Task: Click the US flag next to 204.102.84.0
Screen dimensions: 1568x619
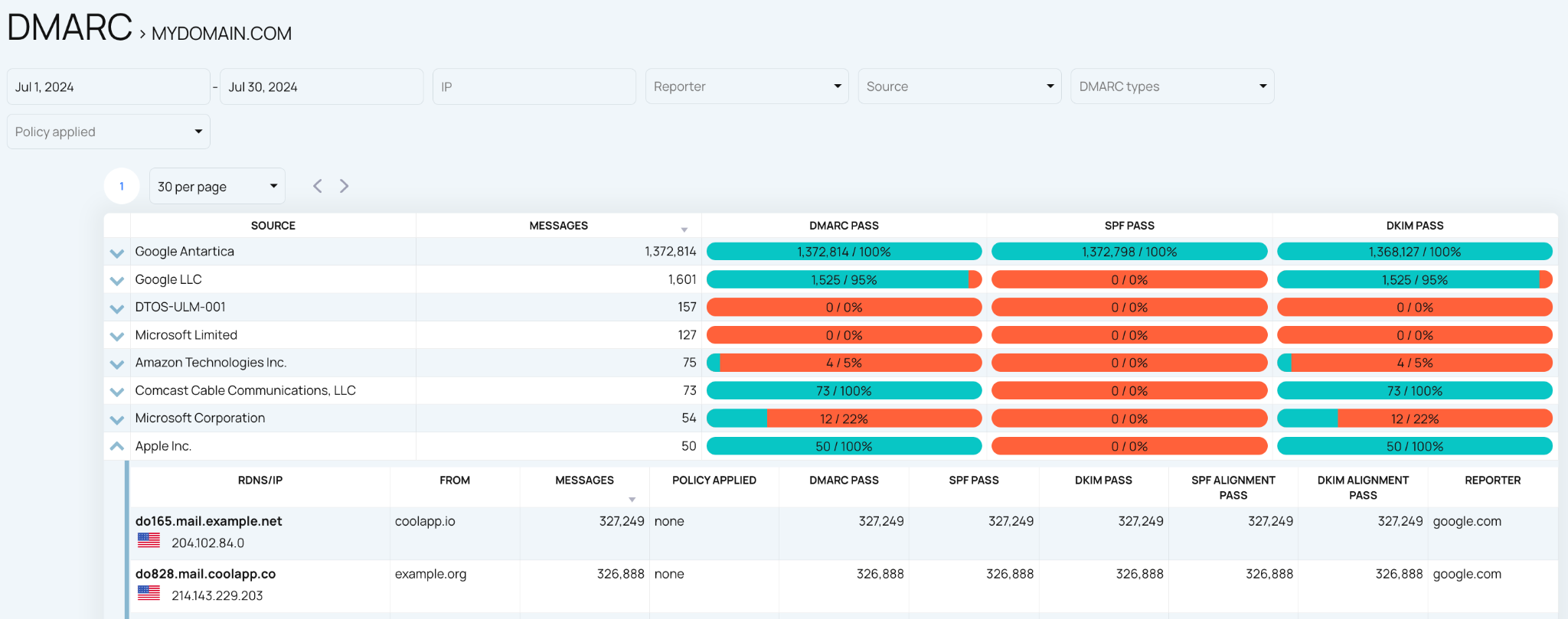Action: (149, 540)
